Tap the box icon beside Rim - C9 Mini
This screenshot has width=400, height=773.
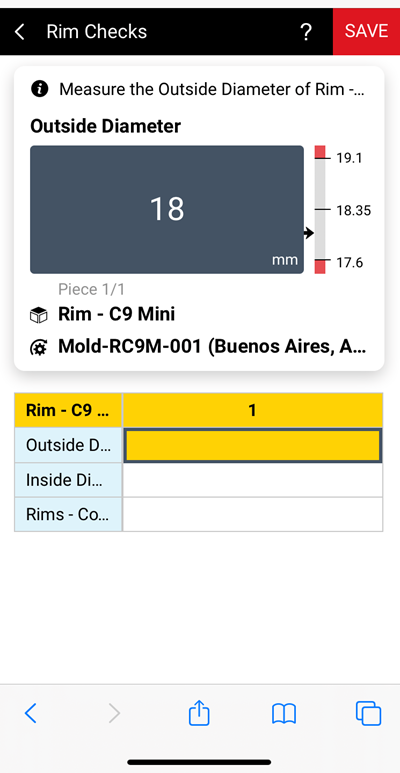pos(39,315)
